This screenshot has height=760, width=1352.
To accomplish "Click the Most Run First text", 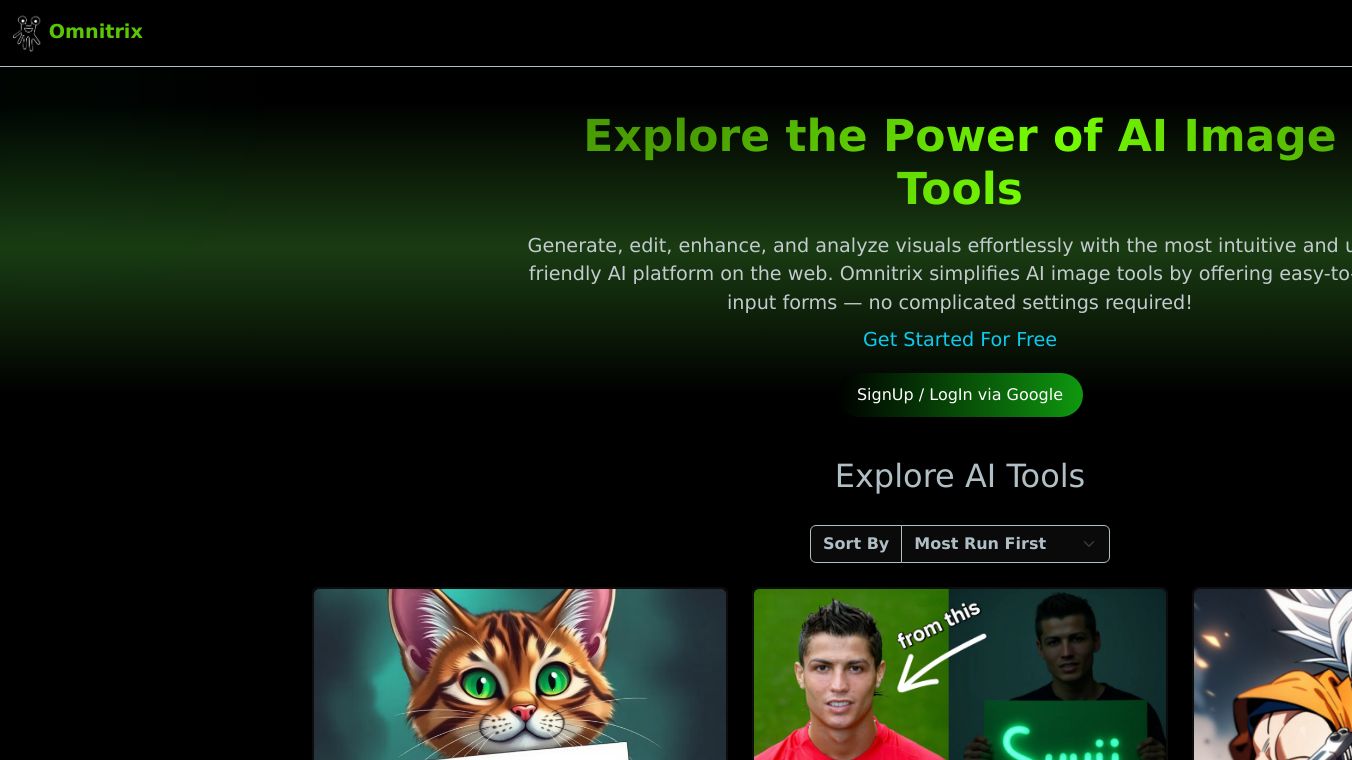I will [x=980, y=544].
